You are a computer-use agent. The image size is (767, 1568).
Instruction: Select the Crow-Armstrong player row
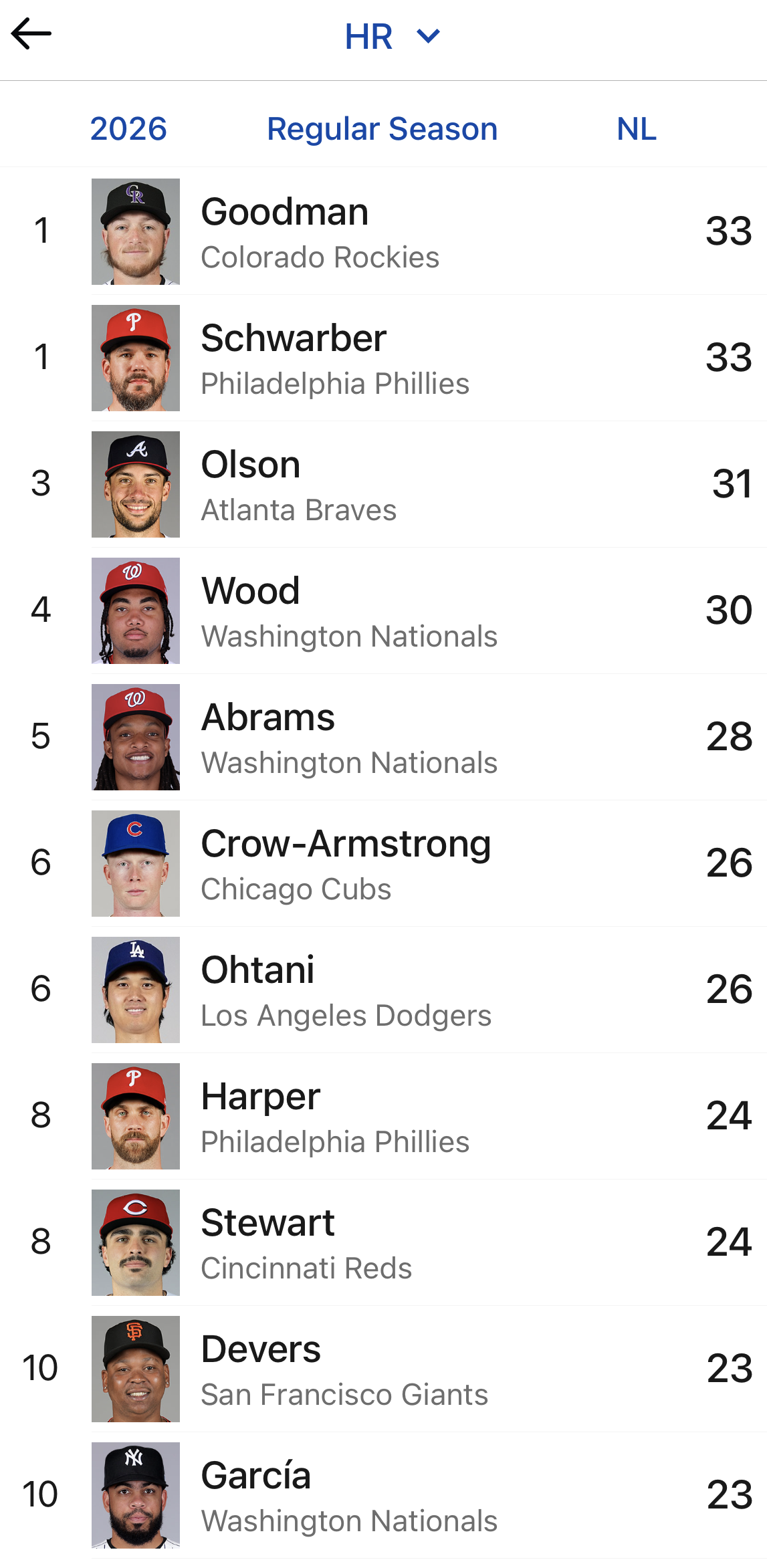pos(383,863)
